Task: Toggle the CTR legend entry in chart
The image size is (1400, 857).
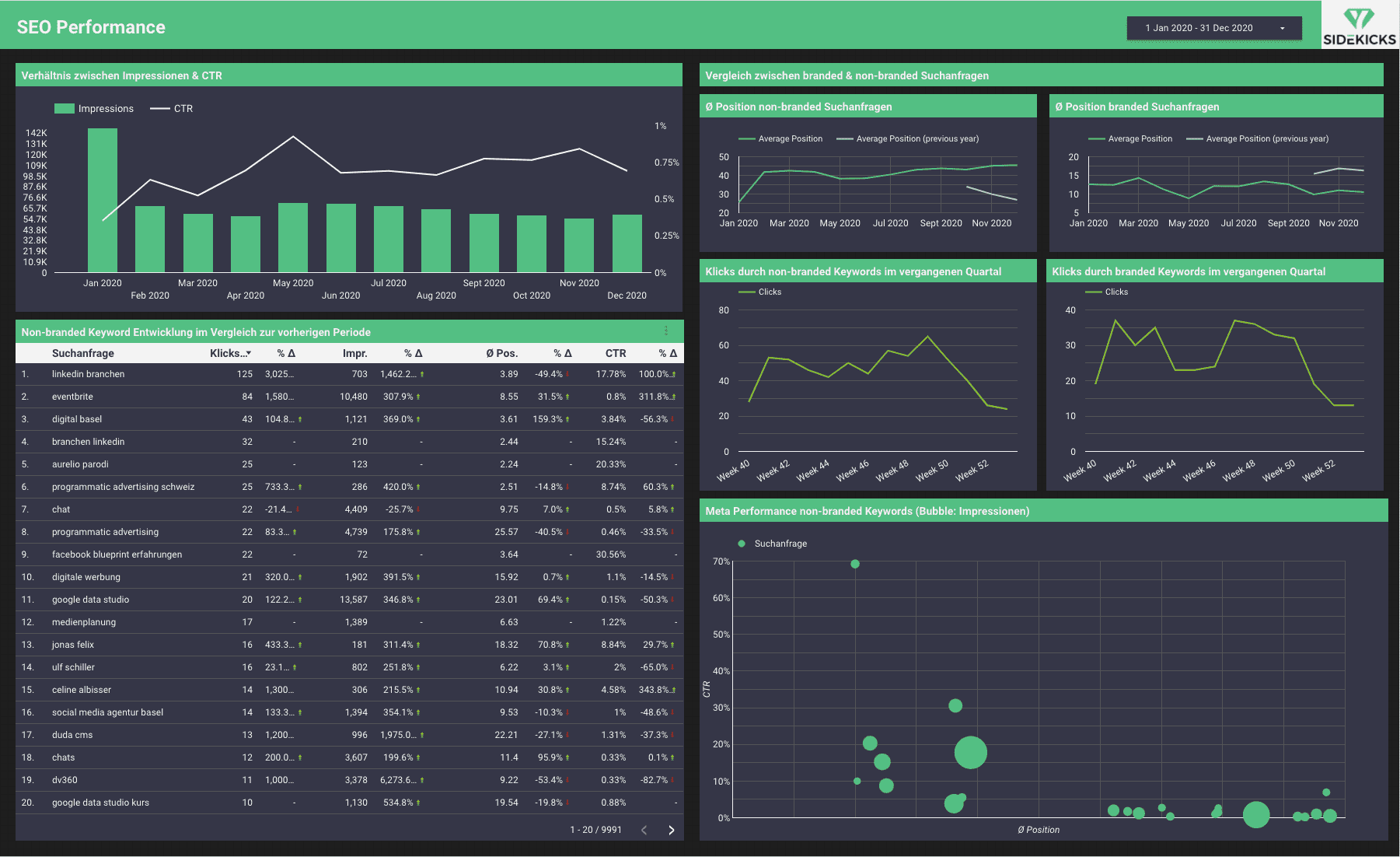Action: click(172, 109)
